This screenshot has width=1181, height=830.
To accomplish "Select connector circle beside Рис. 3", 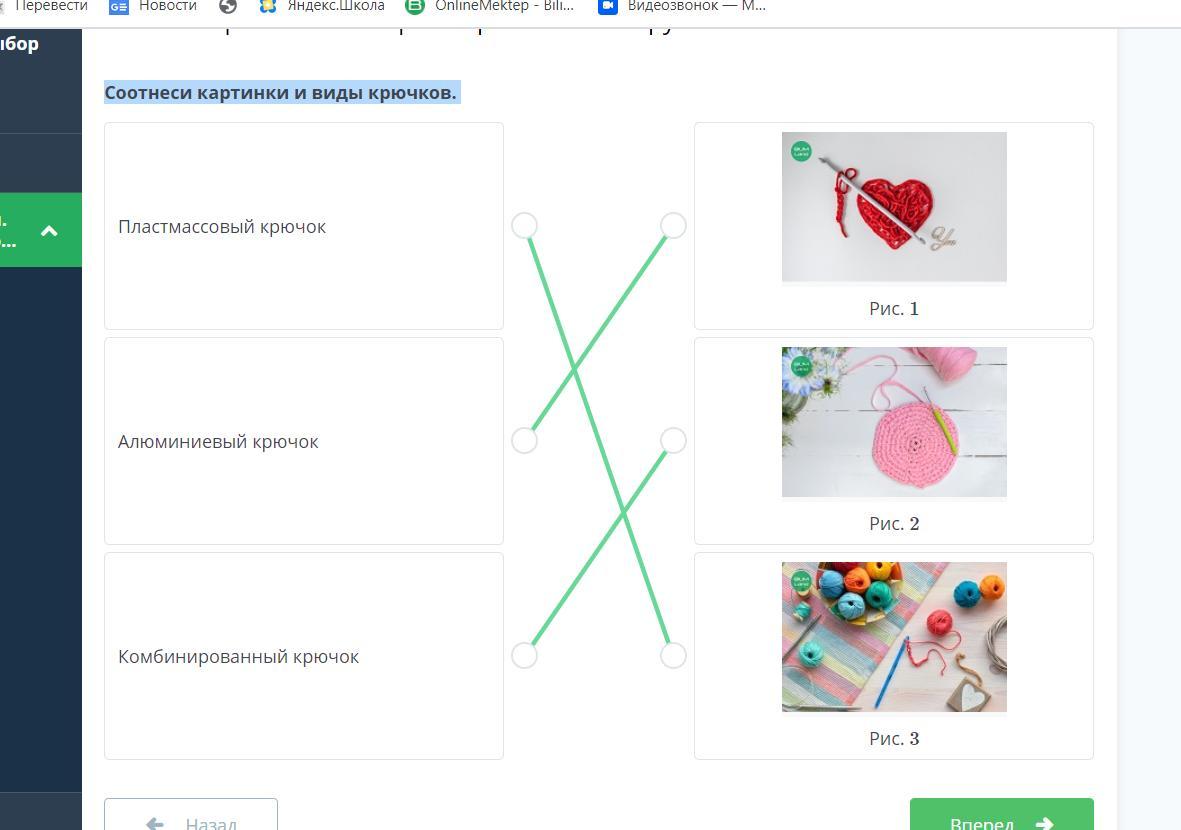I will pyautogui.click(x=673, y=655).
